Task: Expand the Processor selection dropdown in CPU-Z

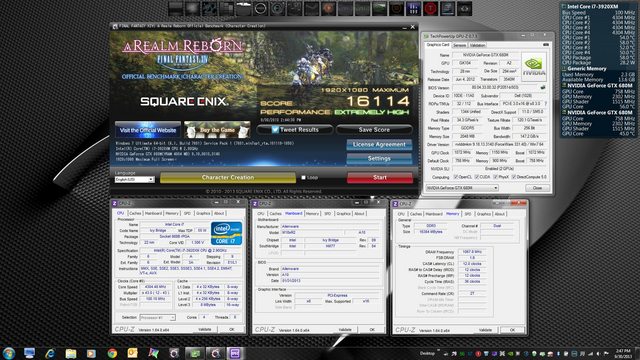Action: pyautogui.click(x=158, y=318)
